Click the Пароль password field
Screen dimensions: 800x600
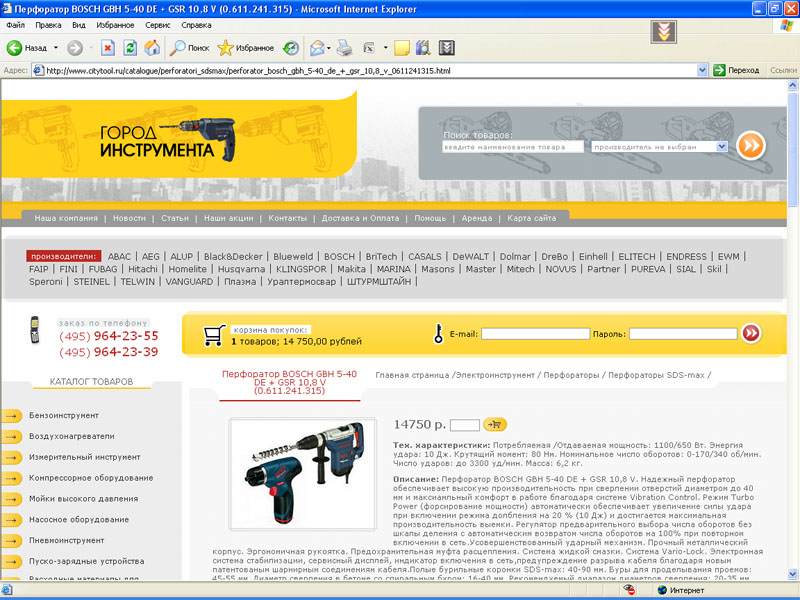683,334
